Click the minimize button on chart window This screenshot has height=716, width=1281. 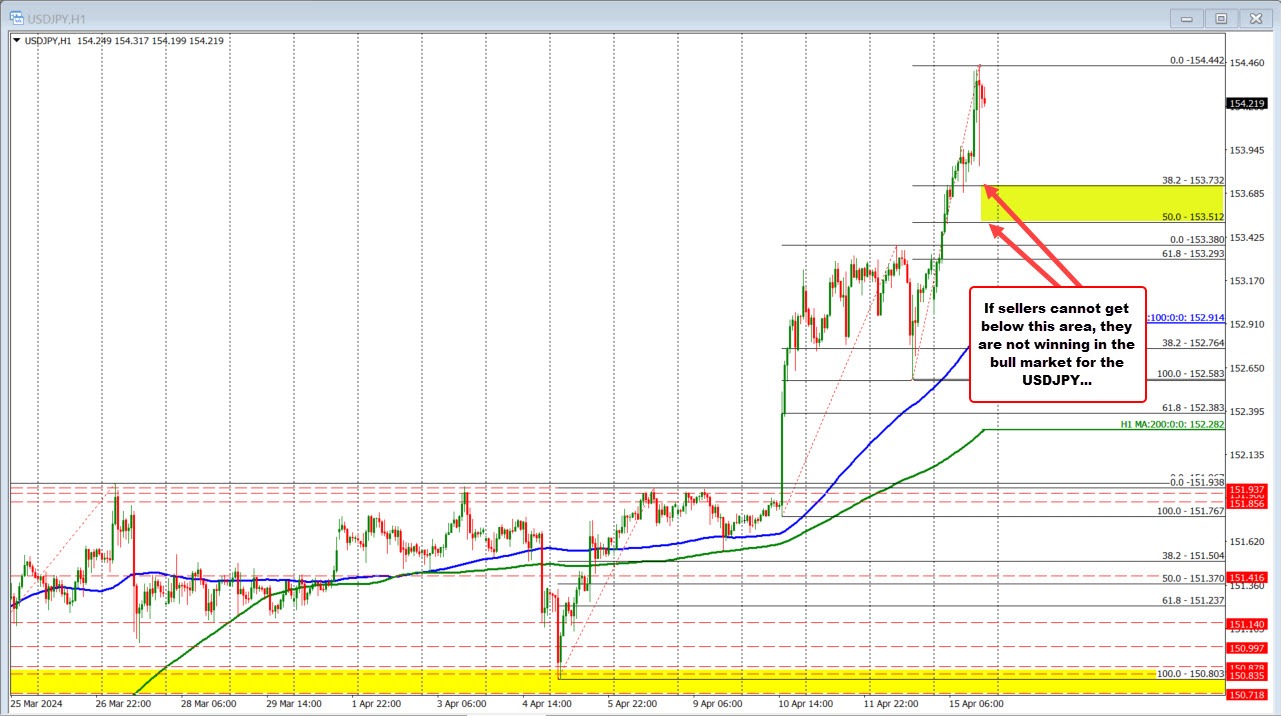coord(1185,18)
